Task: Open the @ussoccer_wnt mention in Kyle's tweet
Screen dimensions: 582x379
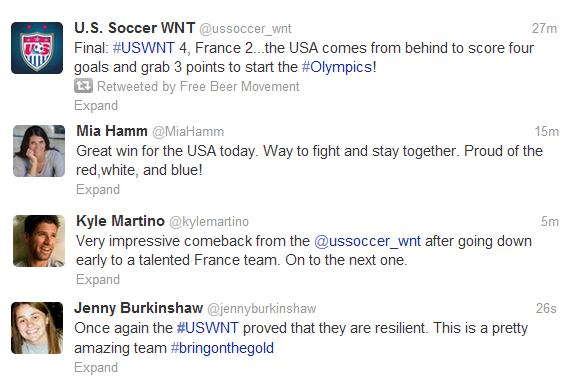Action: [367, 241]
